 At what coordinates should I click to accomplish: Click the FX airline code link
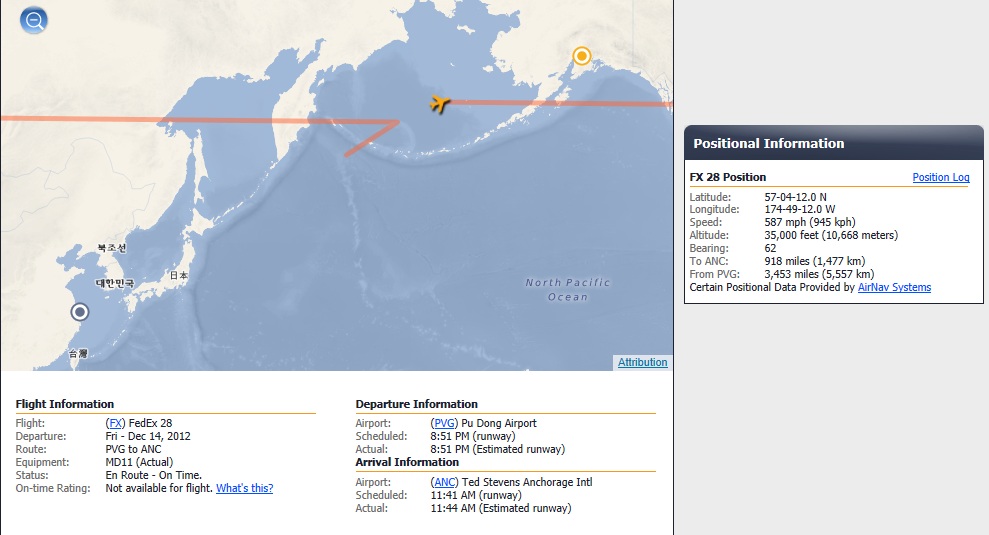point(115,423)
